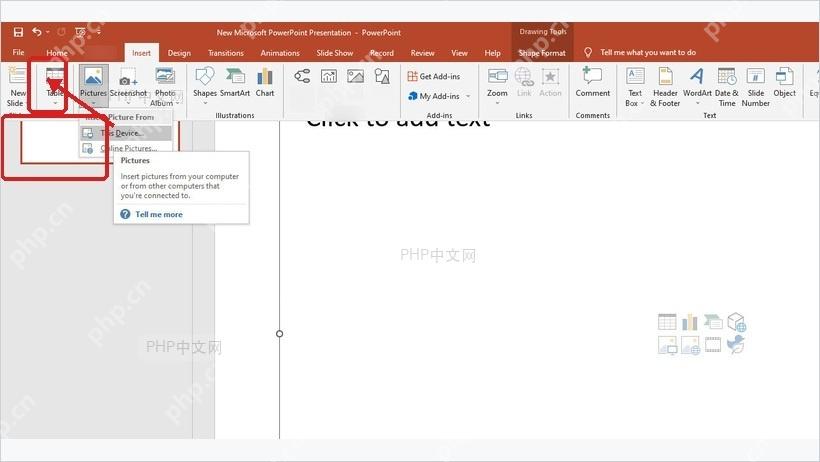The height and width of the screenshot is (462, 820).
Task: Expand the Photo Album dropdown arrow
Action: 178,104
